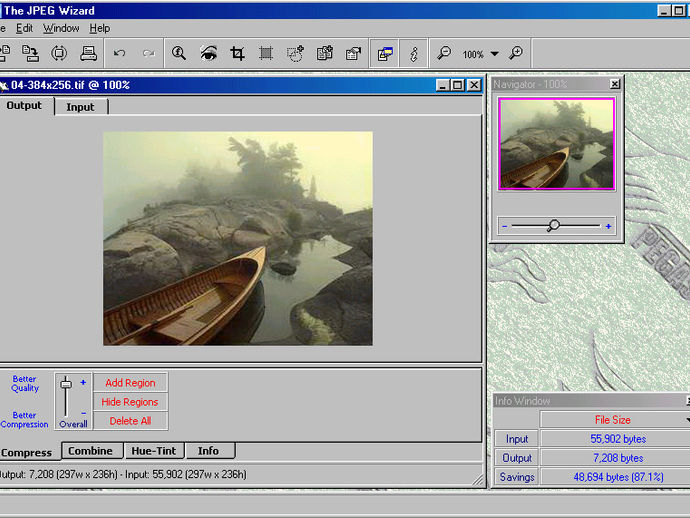This screenshot has height=518, width=690.
Task: Click the Print icon in toolbar
Action: click(x=88, y=53)
